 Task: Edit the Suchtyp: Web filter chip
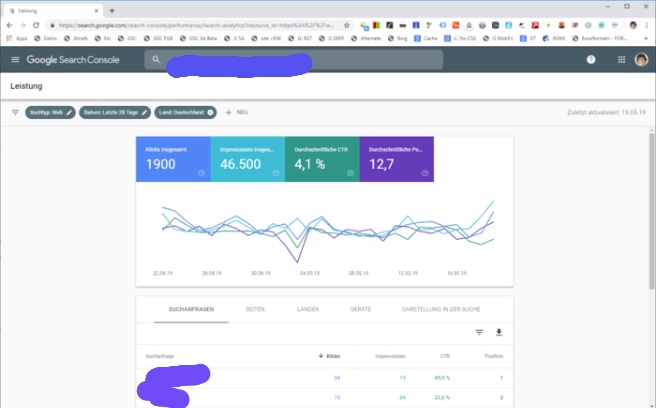[52, 112]
